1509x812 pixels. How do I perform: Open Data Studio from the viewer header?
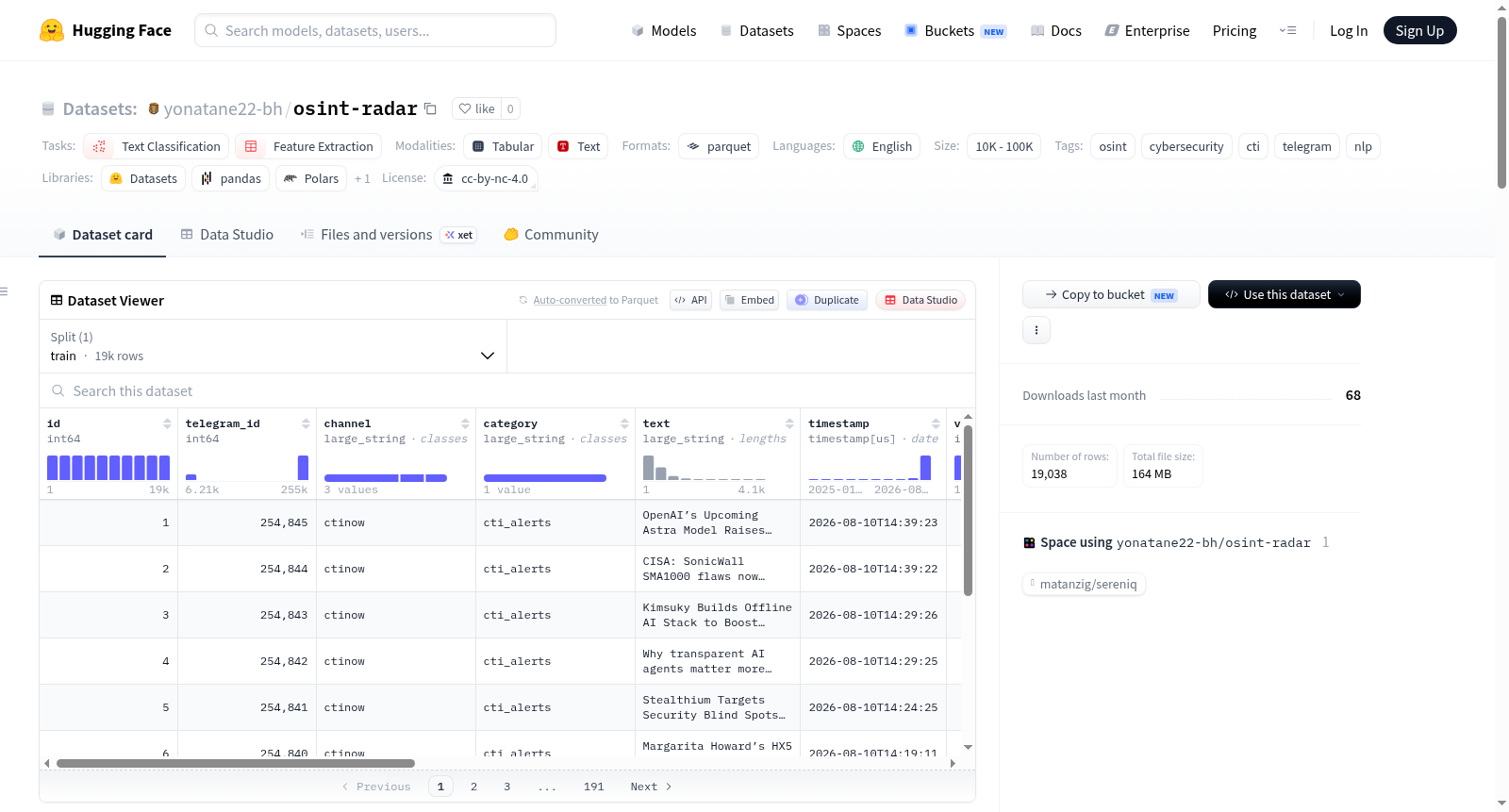920,300
